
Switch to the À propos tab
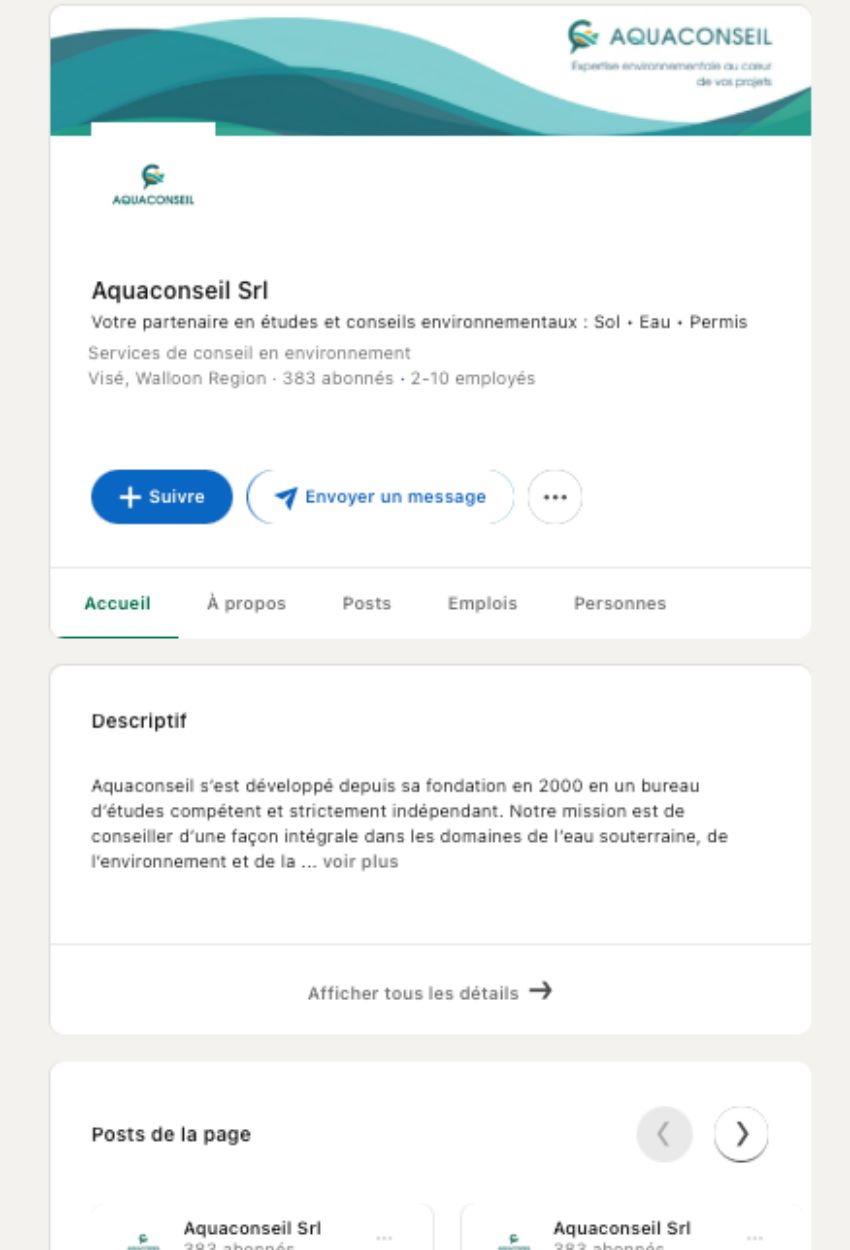click(x=246, y=603)
